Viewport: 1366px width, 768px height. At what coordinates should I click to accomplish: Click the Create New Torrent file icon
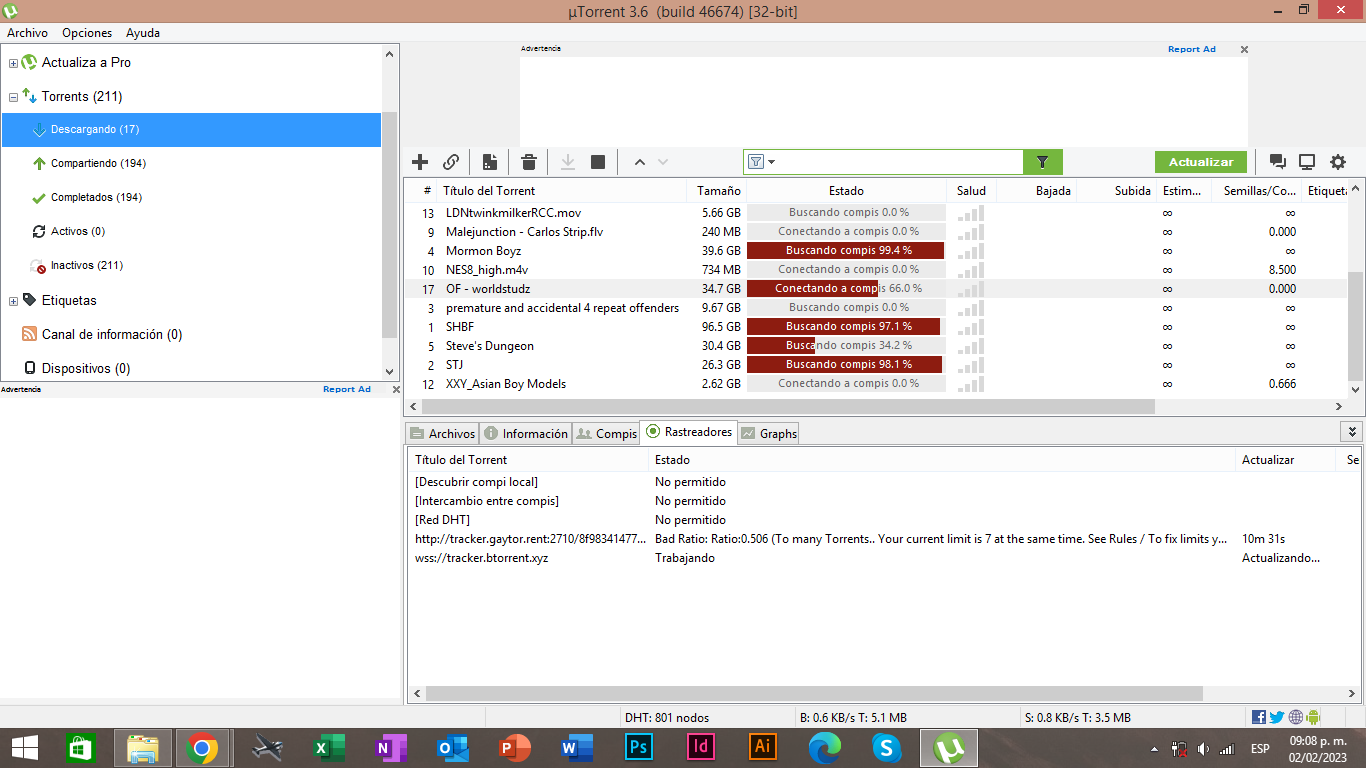tap(490, 162)
